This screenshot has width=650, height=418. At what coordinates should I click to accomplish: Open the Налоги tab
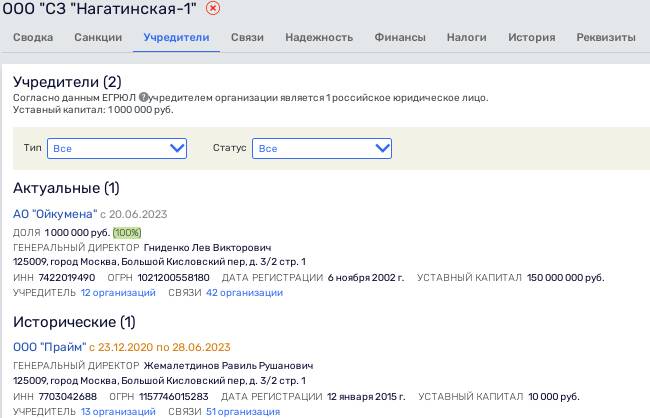(466, 37)
